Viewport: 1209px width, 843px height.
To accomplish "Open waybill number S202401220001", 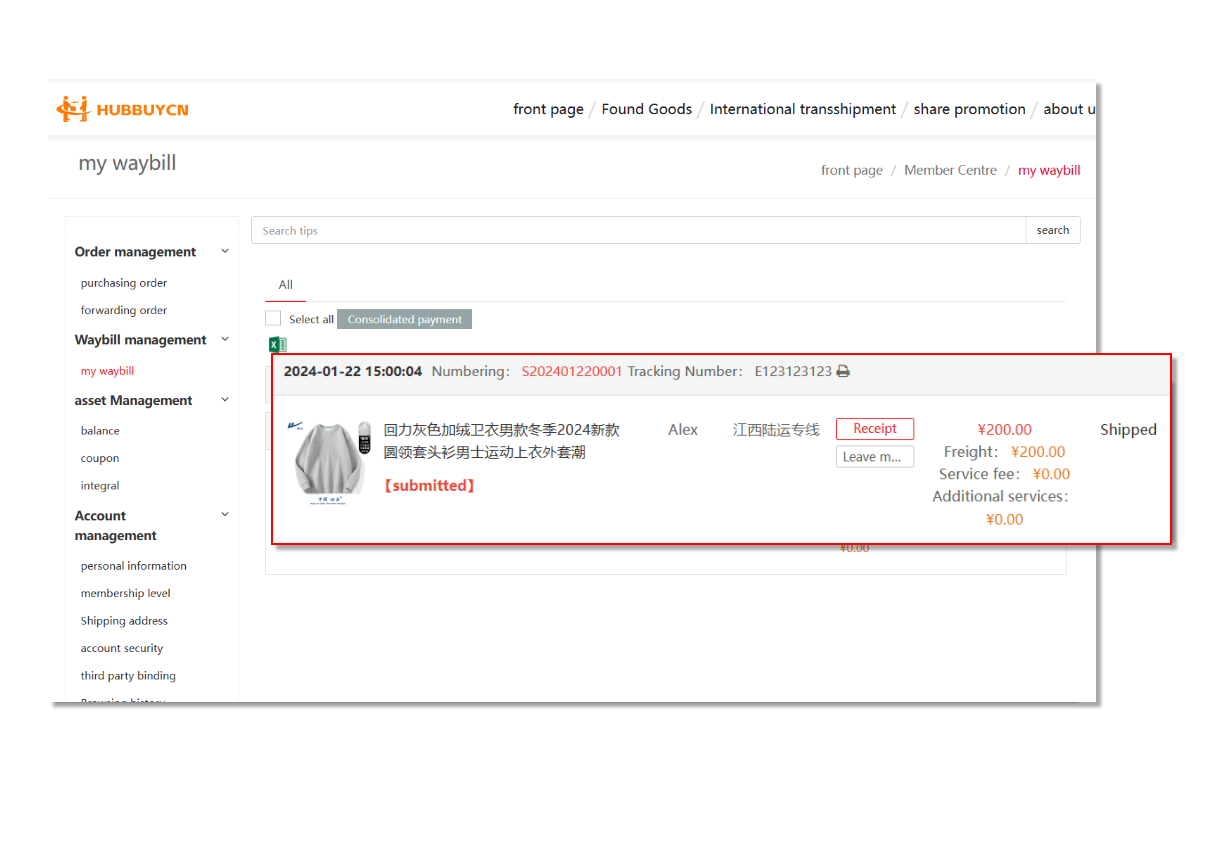I will 571,372.
